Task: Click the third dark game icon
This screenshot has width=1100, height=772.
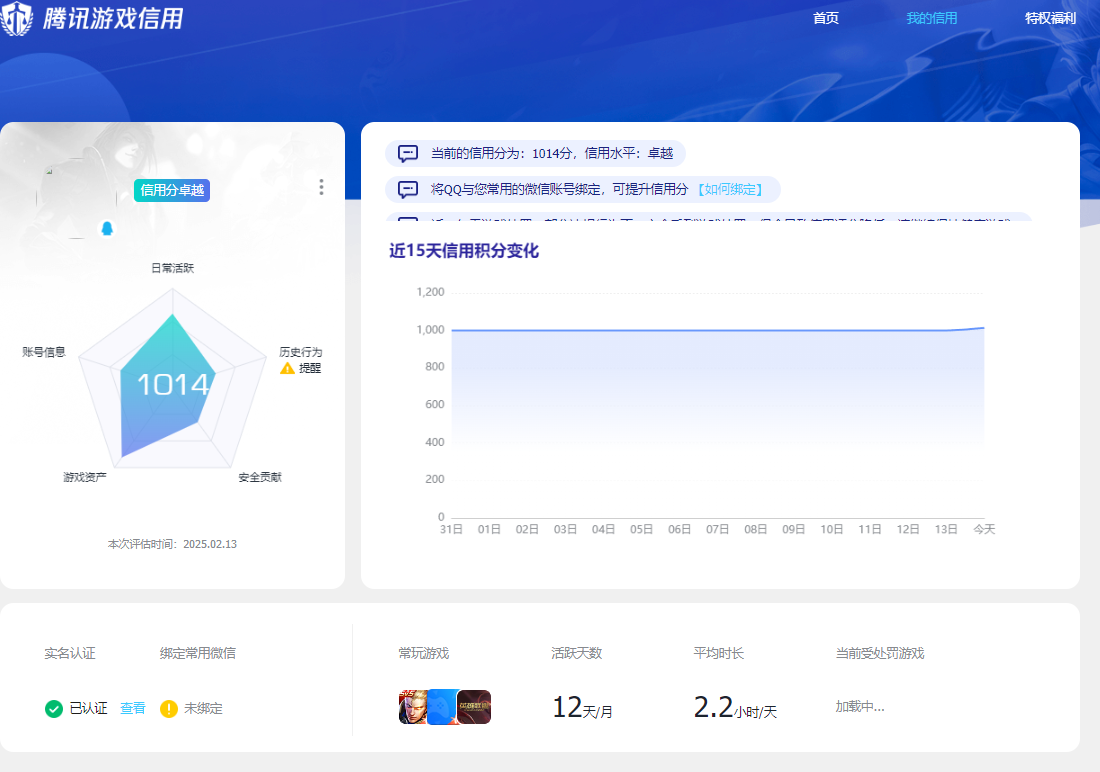Action: click(x=474, y=707)
